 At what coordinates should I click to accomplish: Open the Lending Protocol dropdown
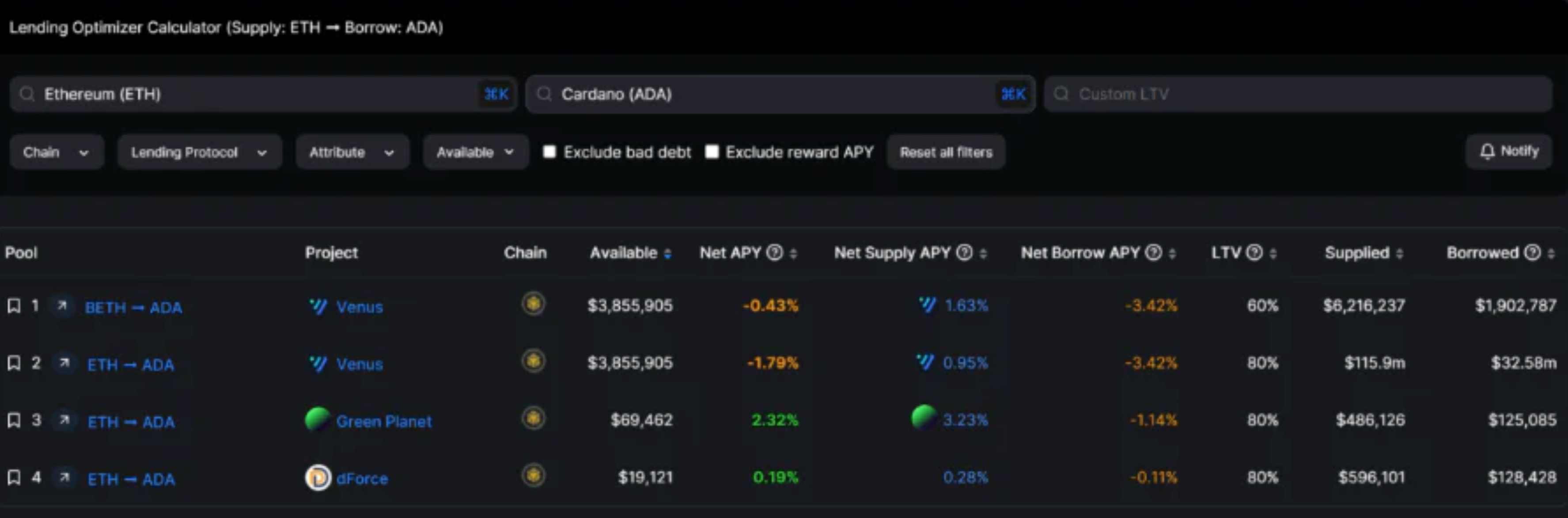pos(198,152)
